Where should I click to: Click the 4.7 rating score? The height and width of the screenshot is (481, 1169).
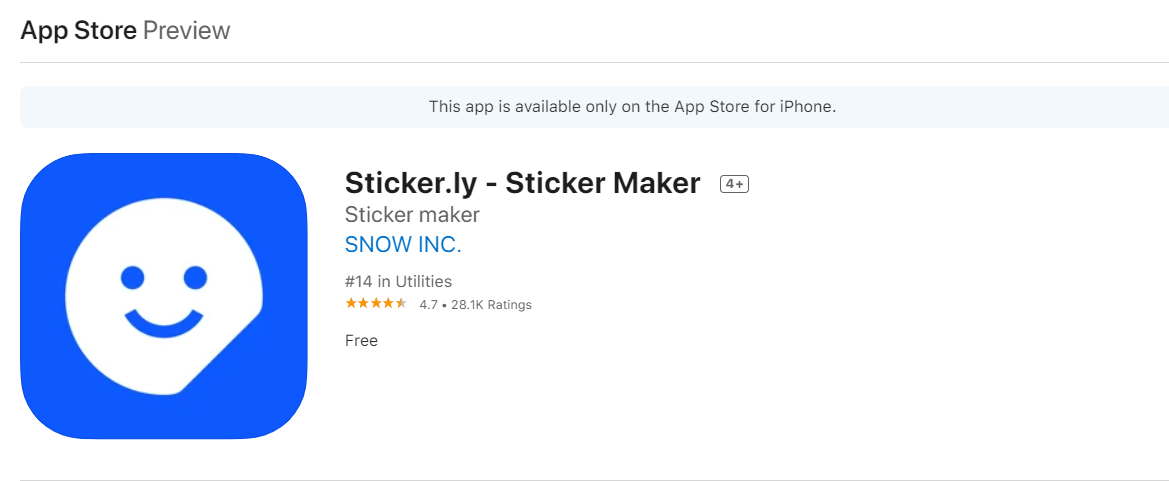coord(429,304)
